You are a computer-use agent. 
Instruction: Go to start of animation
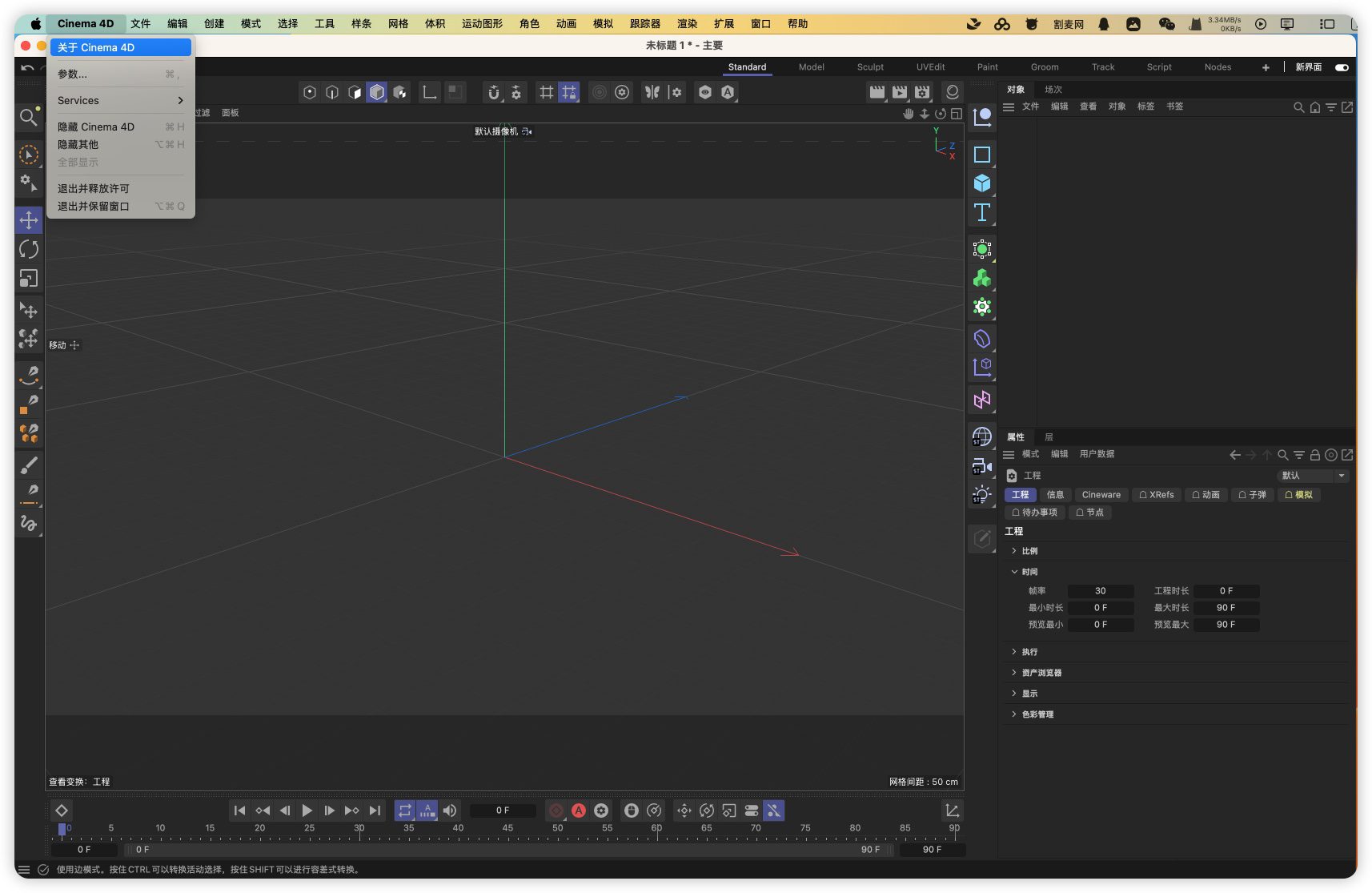click(239, 811)
